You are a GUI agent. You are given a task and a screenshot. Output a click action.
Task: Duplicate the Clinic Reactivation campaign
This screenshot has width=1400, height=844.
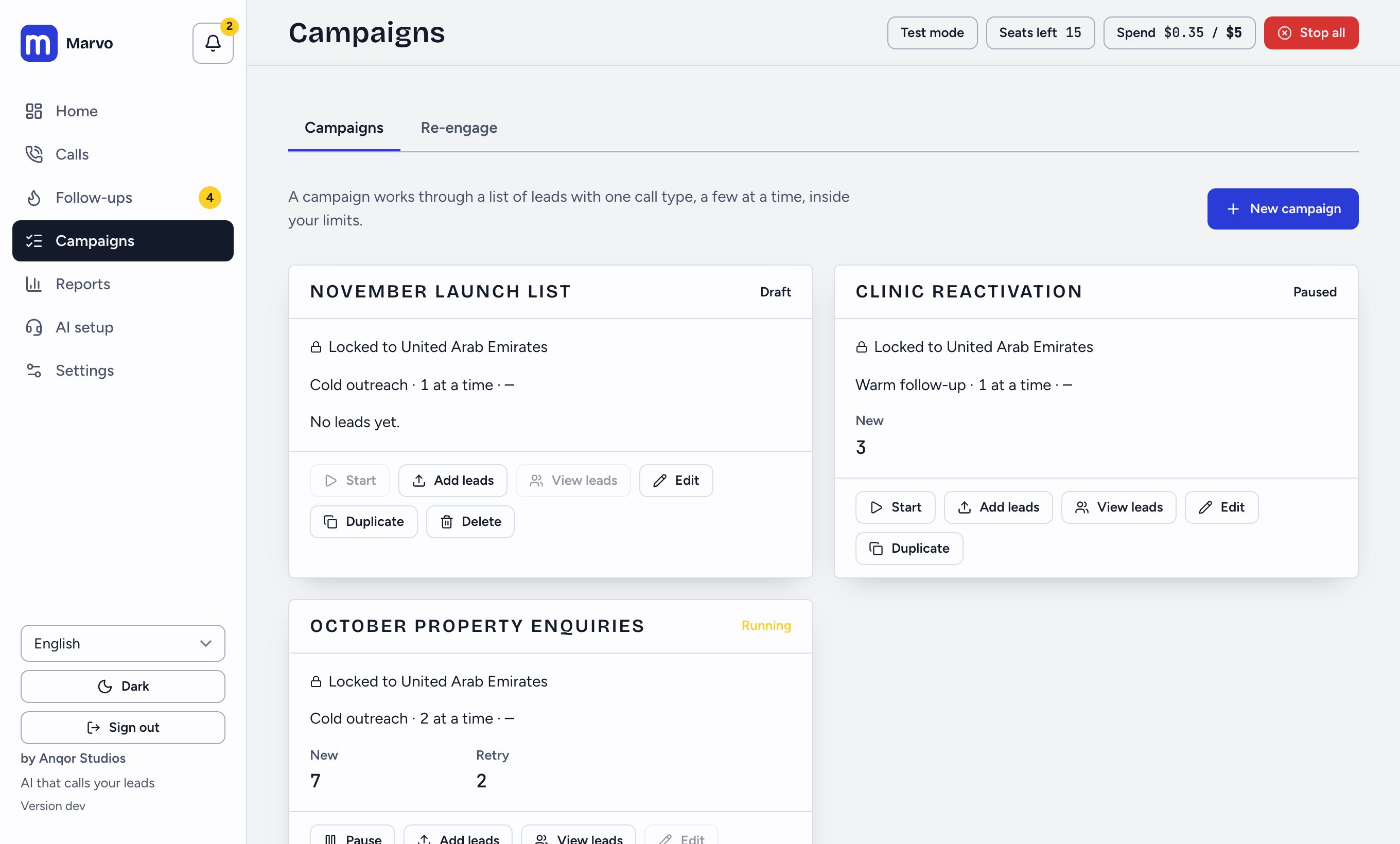pyautogui.click(x=909, y=549)
